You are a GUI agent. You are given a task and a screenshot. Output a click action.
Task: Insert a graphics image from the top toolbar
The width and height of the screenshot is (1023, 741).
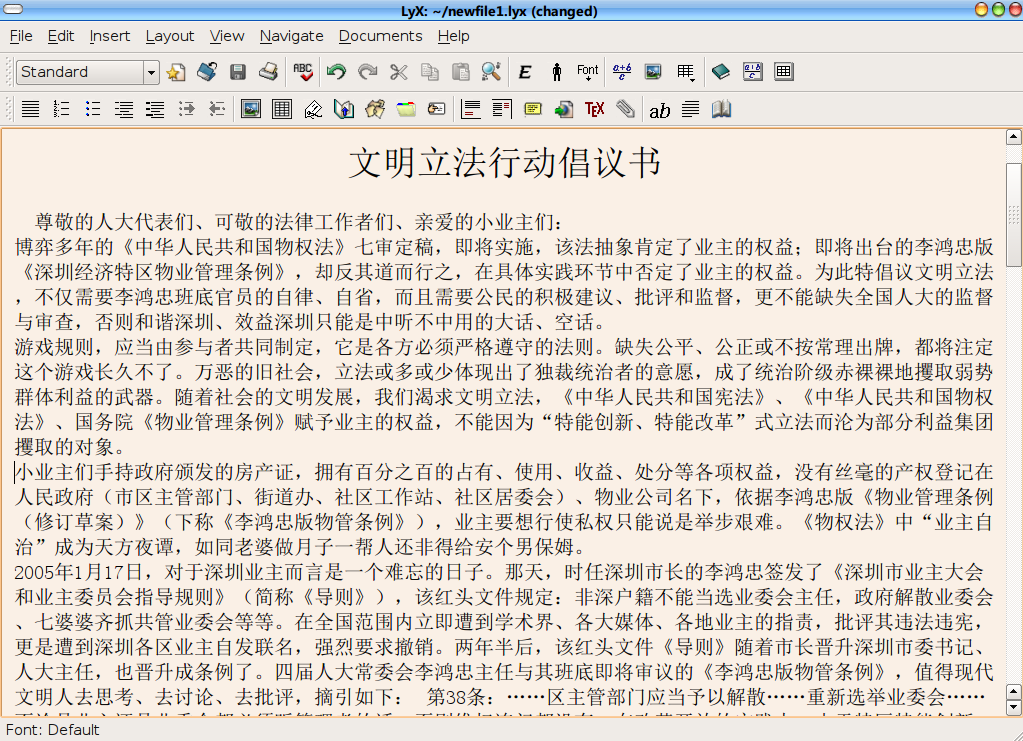point(653,72)
